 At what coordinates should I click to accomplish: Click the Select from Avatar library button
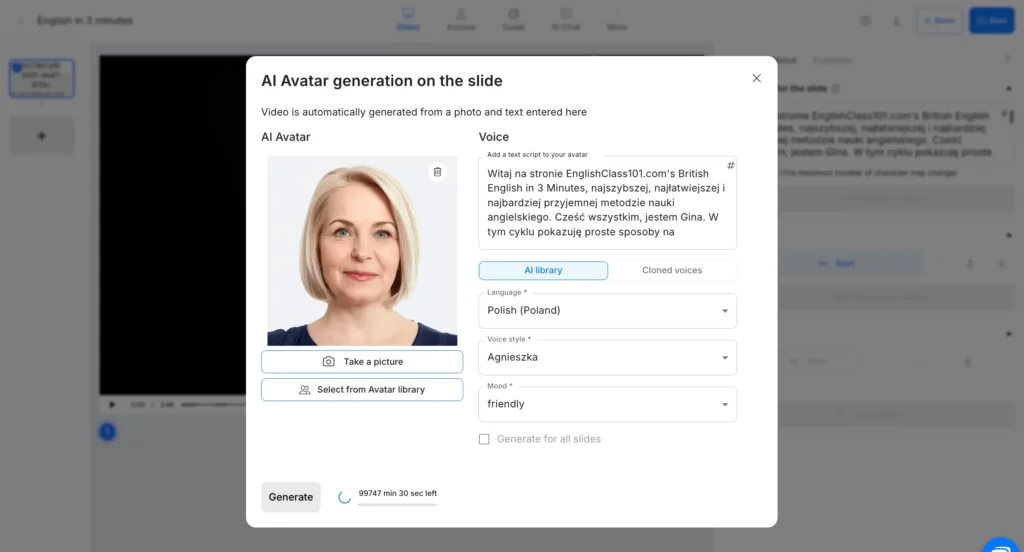(x=362, y=390)
